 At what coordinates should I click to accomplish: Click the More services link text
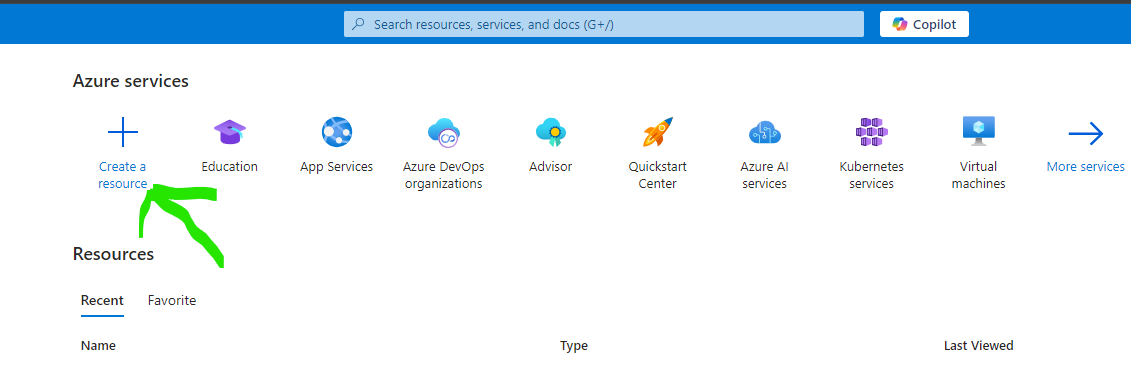(1086, 167)
